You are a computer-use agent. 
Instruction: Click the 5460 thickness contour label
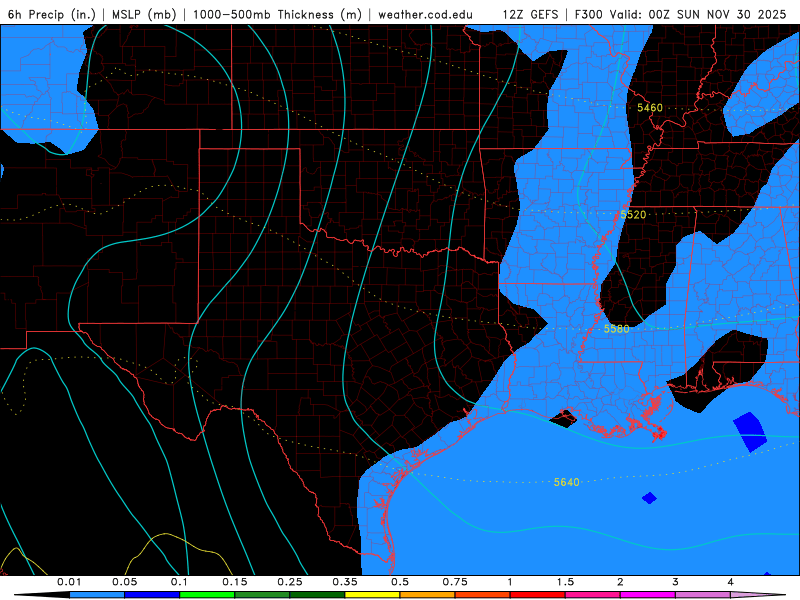649,108
